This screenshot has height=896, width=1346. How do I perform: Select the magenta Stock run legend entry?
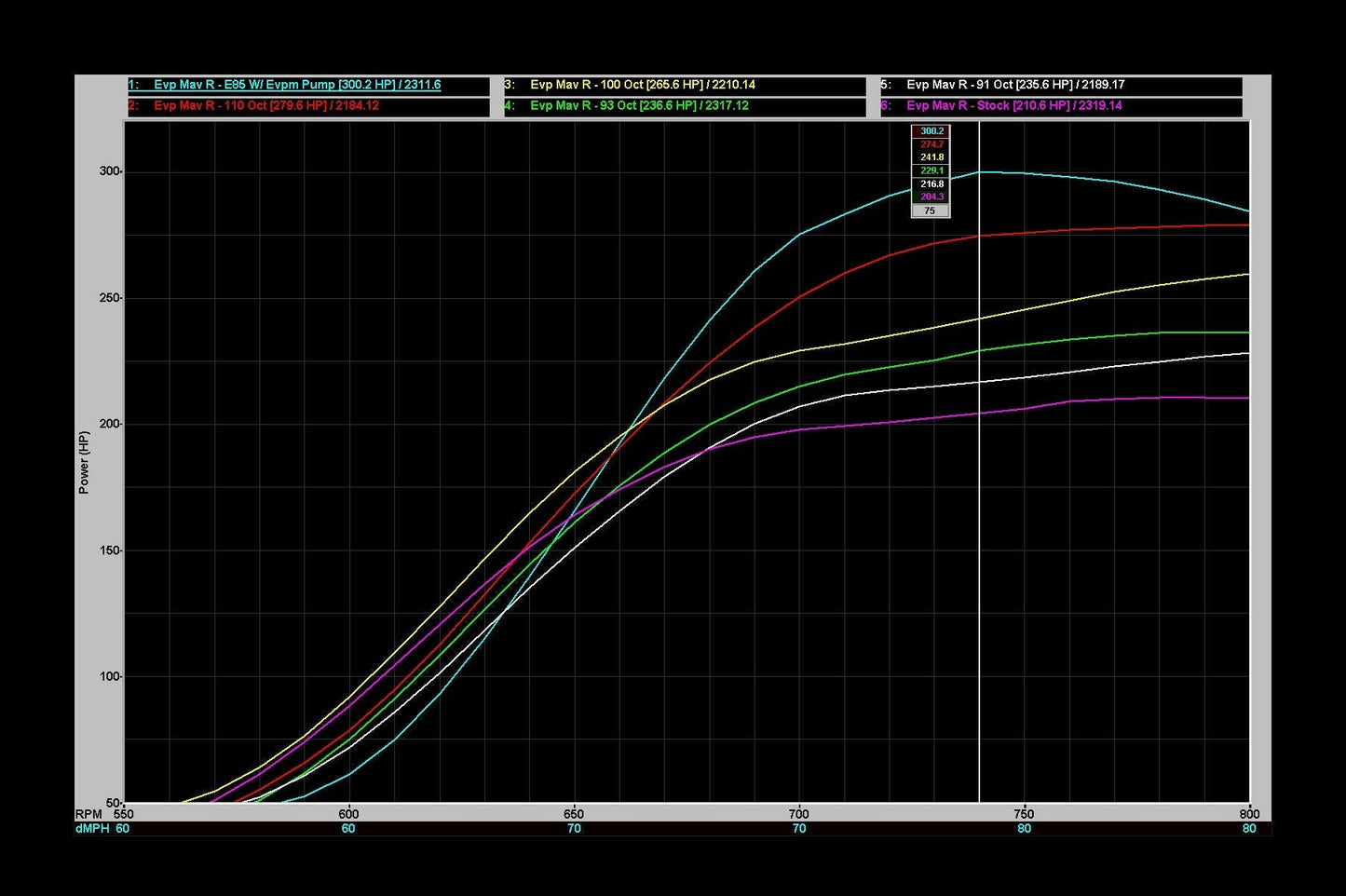[1013, 106]
